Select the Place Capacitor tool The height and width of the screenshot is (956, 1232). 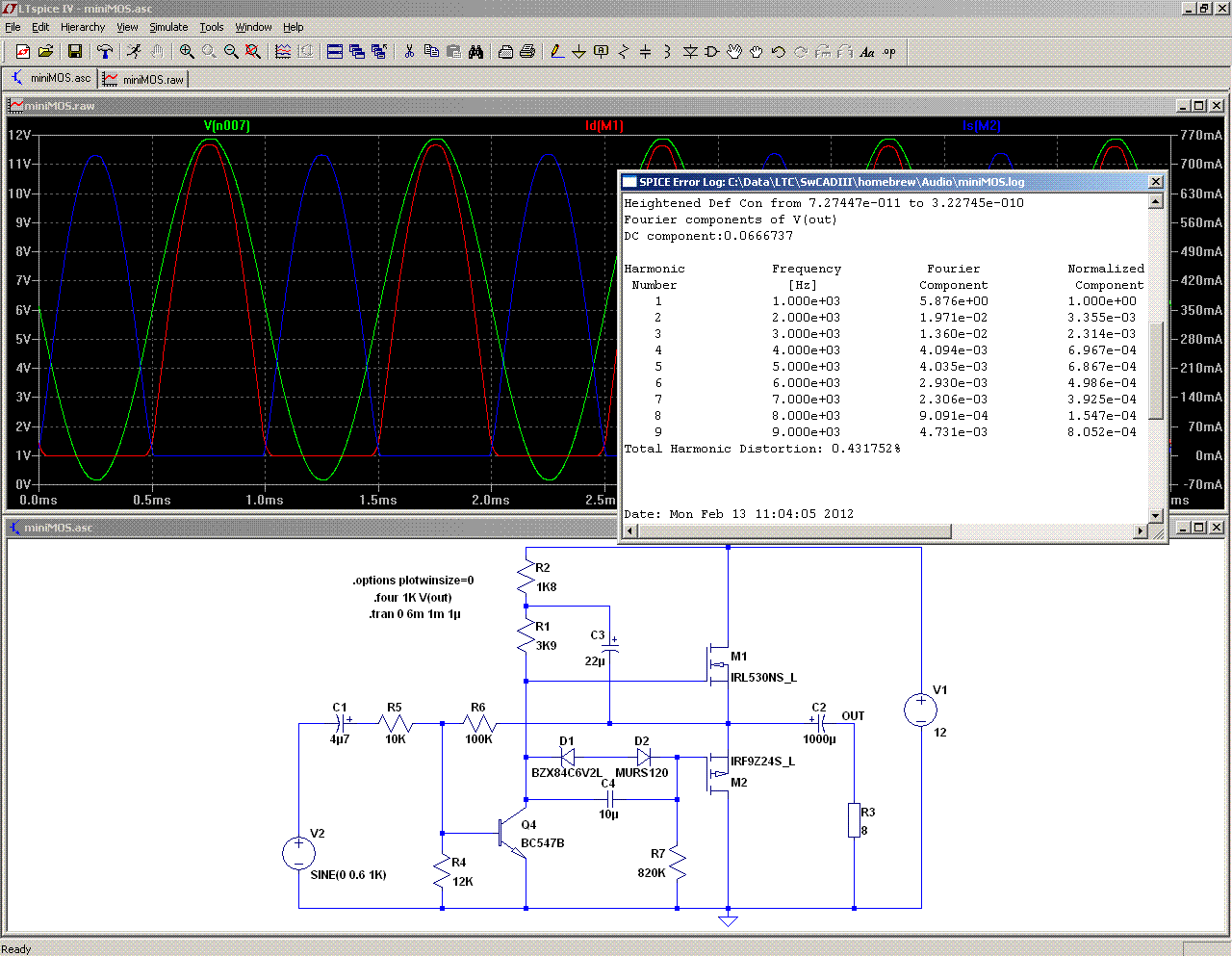coord(645,52)
